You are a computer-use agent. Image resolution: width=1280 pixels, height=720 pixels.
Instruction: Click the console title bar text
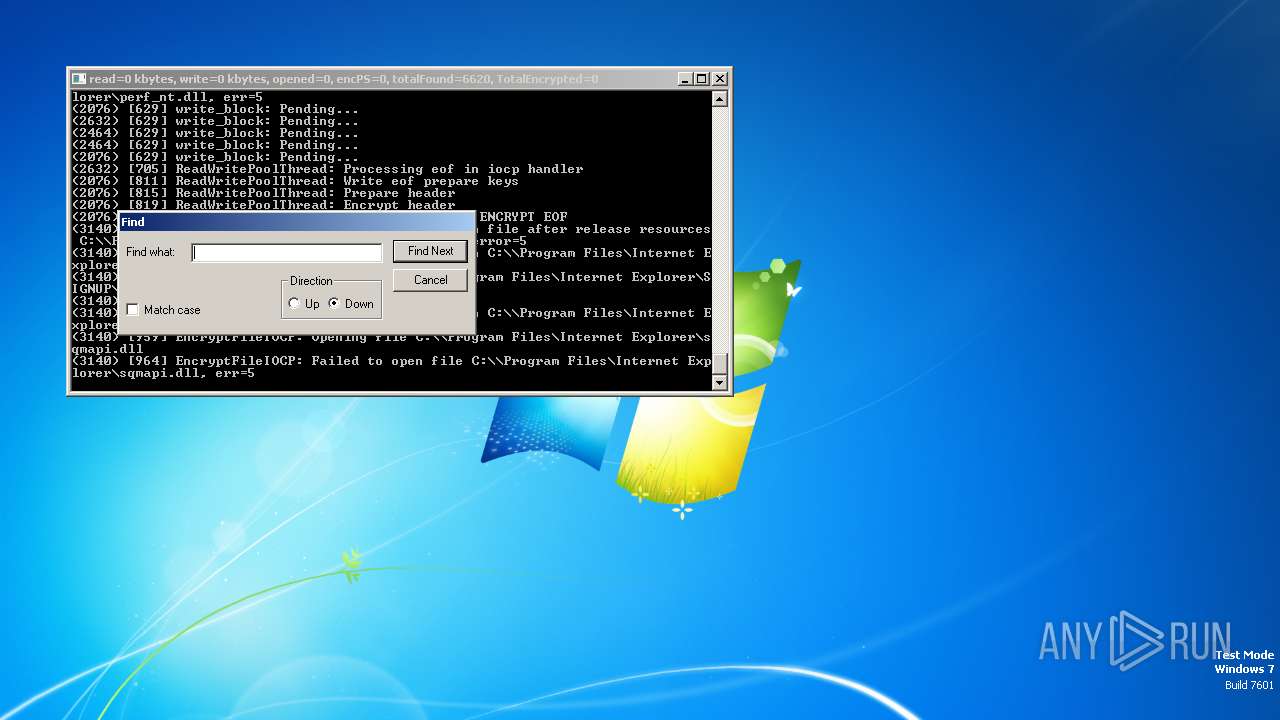tap(344, 79)
